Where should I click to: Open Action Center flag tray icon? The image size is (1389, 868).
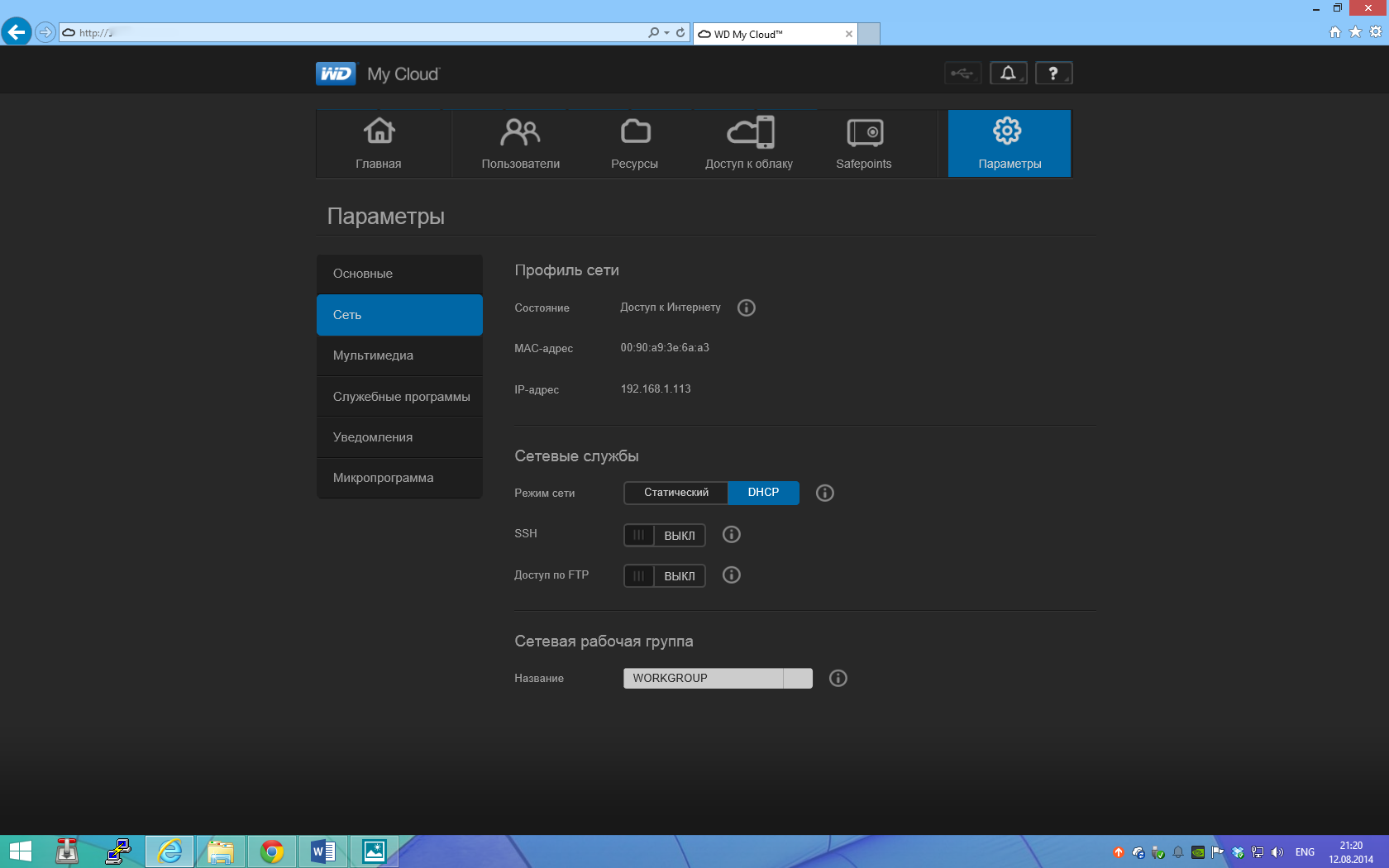pyautogui.click(x=1218, y=852)
